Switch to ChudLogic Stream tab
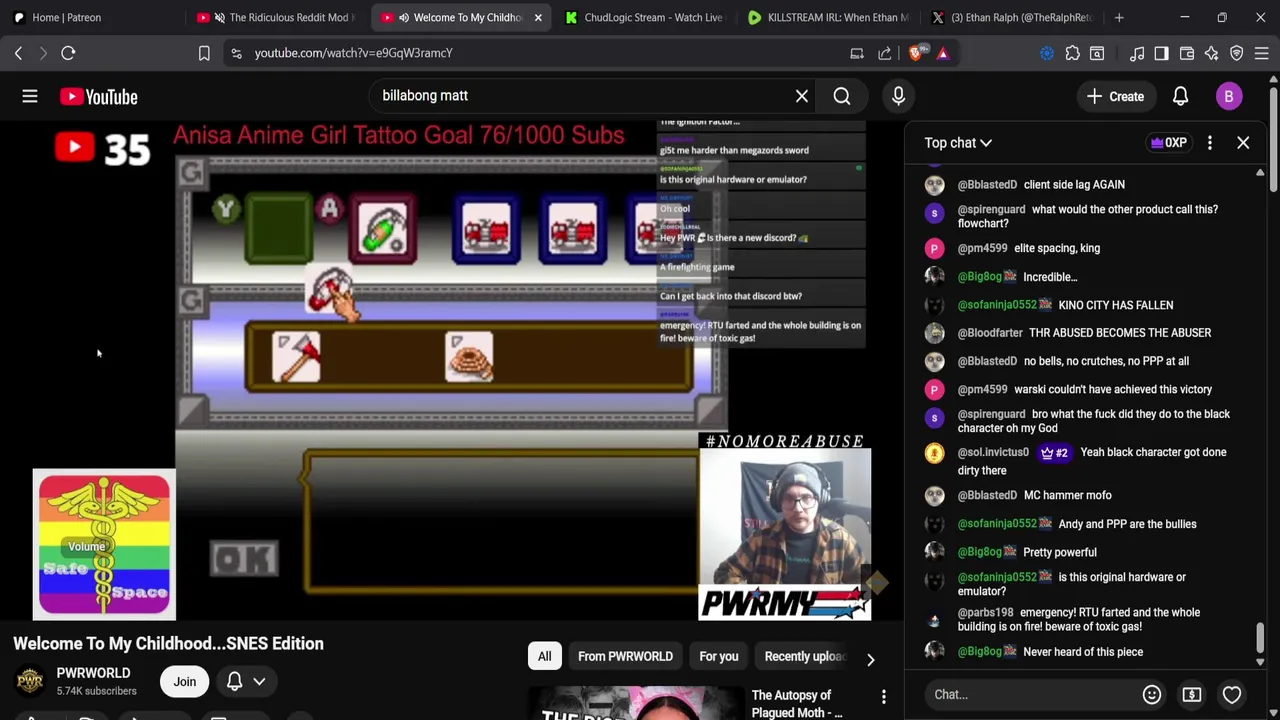This screenshot has height=720, width=1280. coord(644,17)
